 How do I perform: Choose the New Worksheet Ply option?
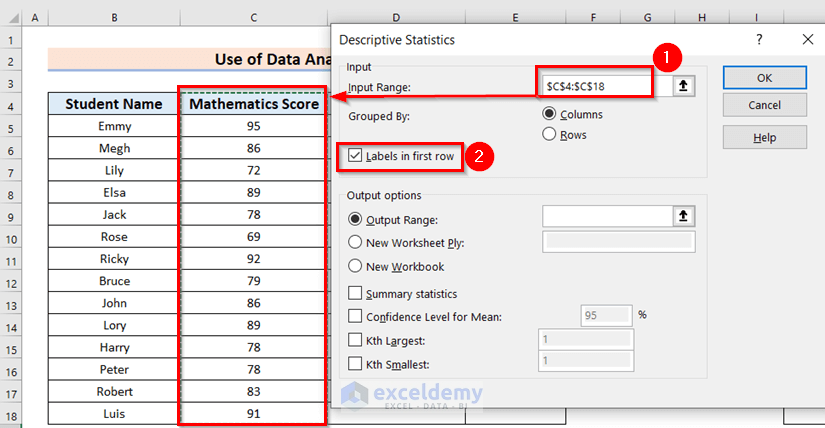[354, 242]
